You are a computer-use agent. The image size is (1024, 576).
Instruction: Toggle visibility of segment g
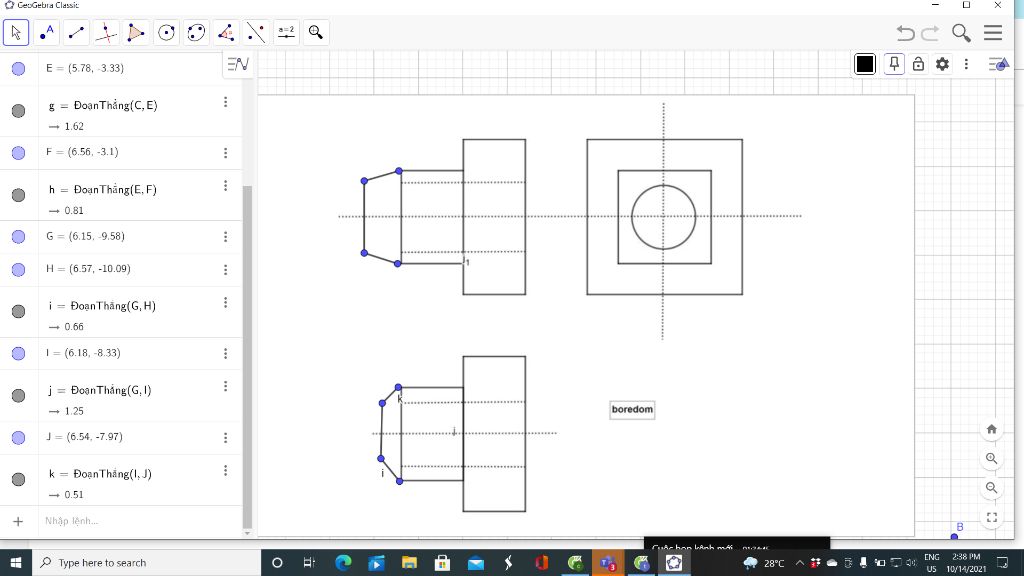[x=18, y=111]
